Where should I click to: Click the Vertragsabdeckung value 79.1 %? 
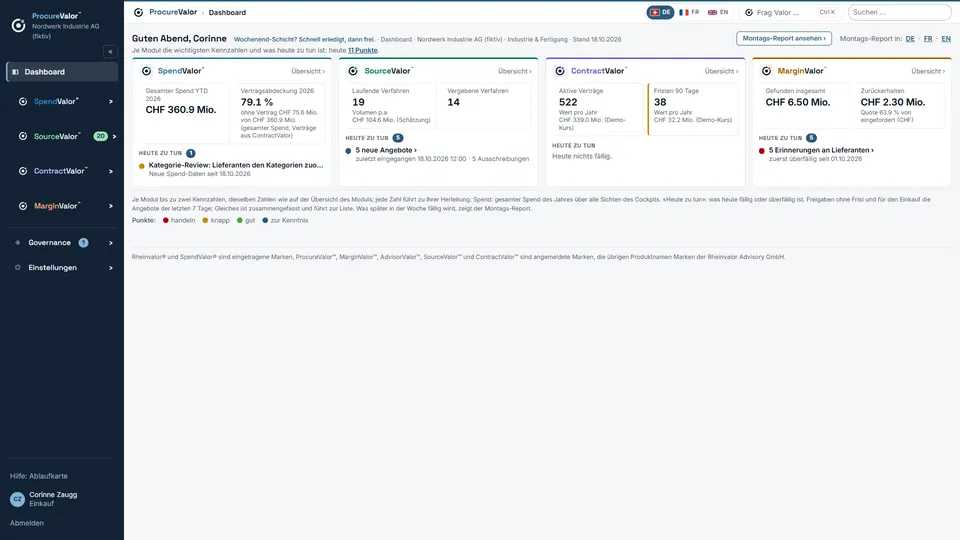(x=257, y=102)
